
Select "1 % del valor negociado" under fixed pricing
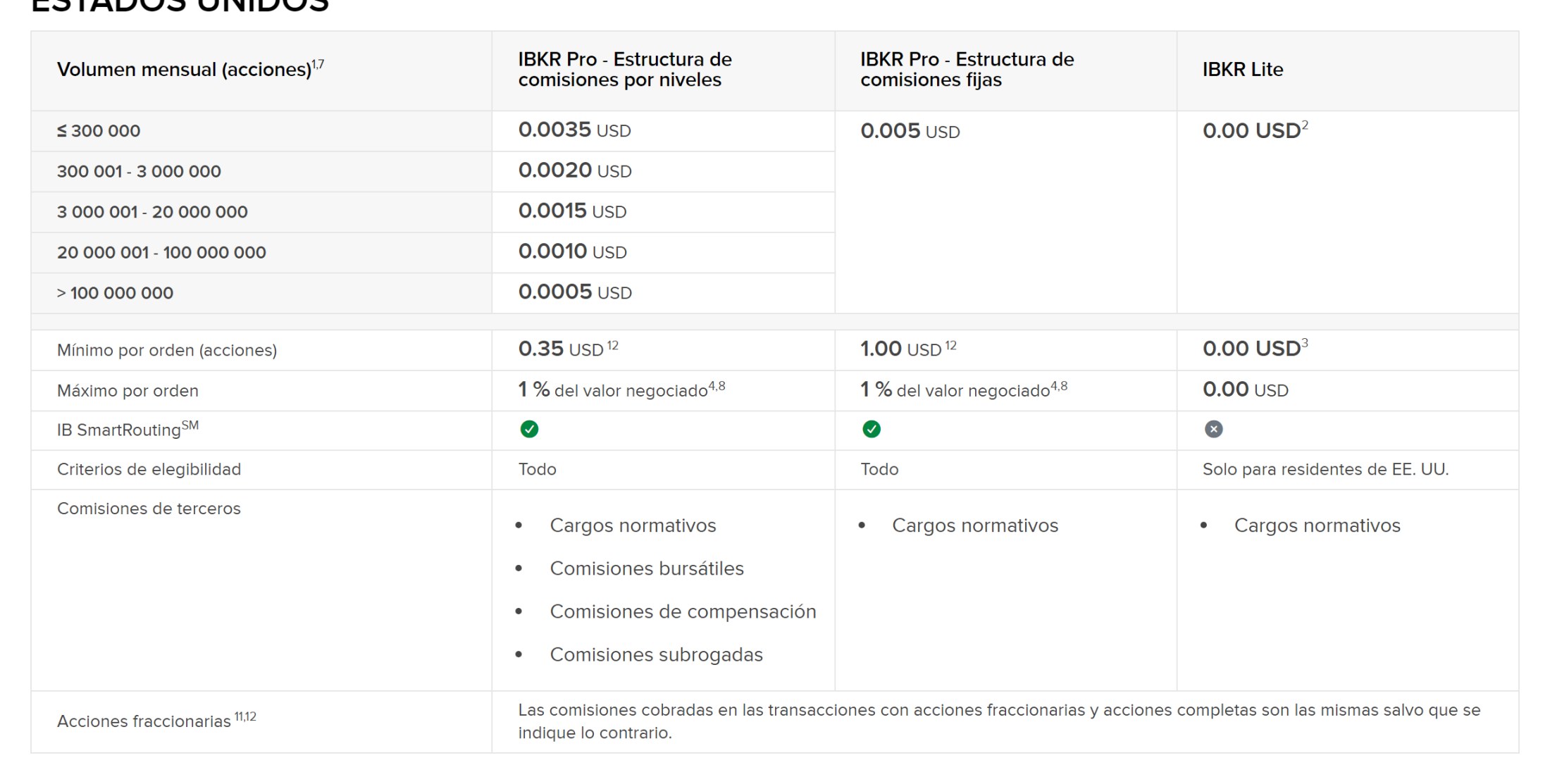955,390
